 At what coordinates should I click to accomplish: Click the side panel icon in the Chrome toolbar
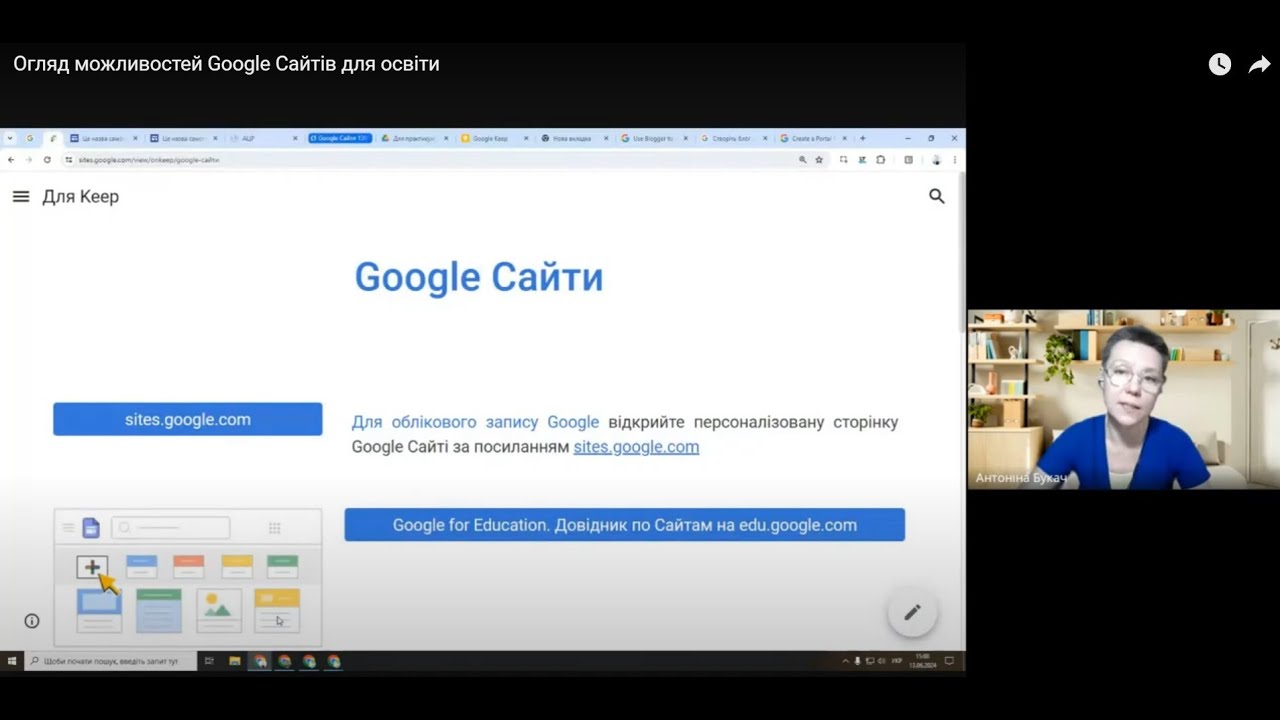point(908,160)
